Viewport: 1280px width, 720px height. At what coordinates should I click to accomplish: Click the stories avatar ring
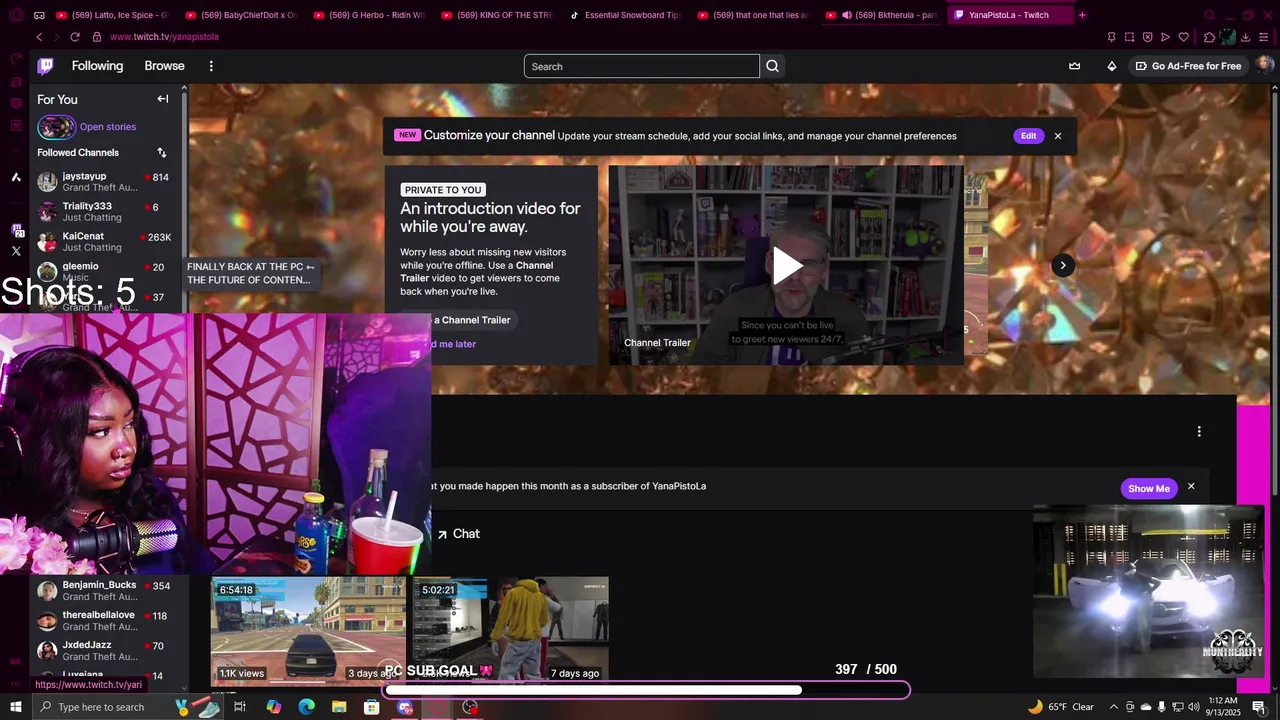[56, 127]
